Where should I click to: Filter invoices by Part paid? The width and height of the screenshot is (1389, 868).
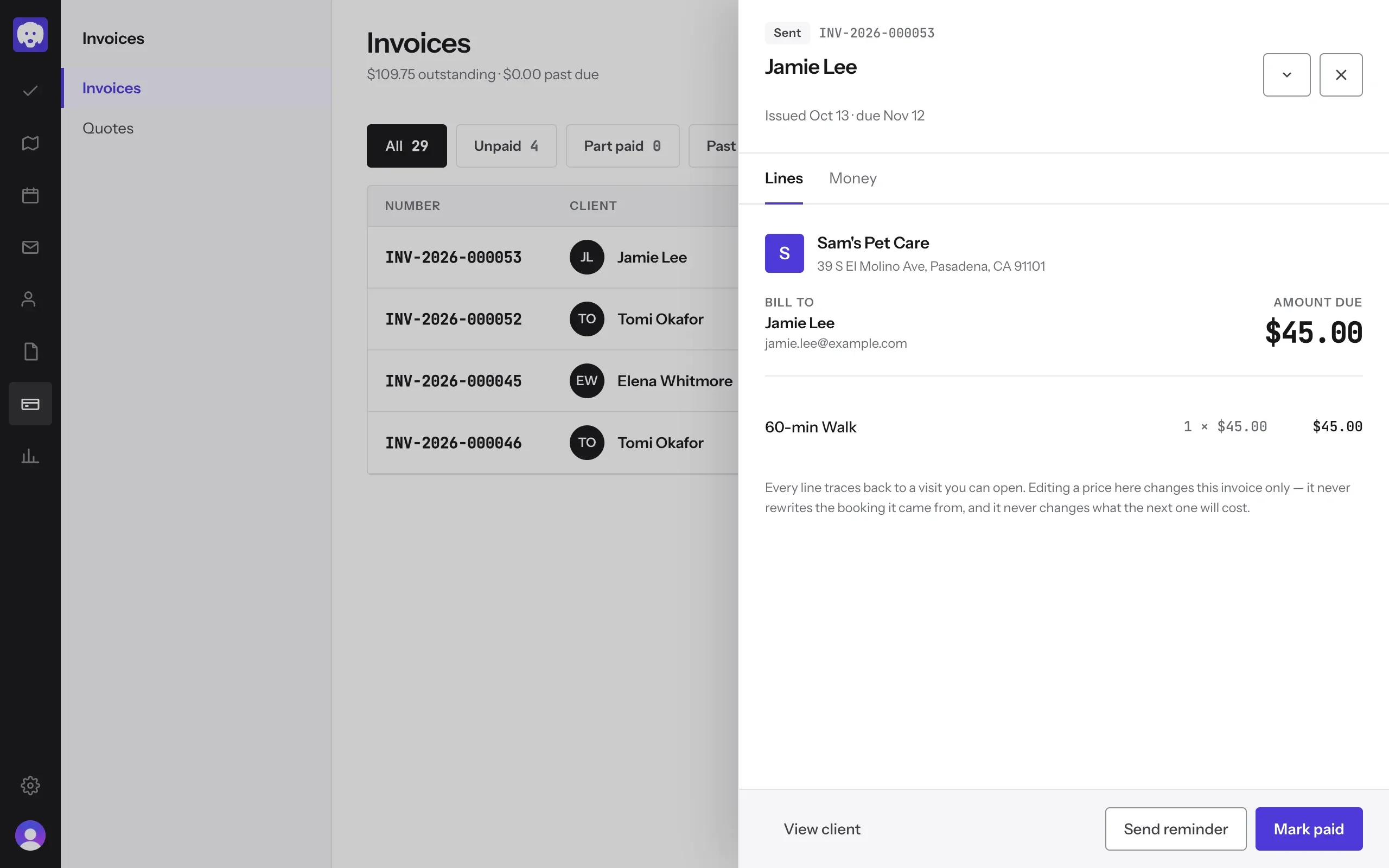click(622, 146)
